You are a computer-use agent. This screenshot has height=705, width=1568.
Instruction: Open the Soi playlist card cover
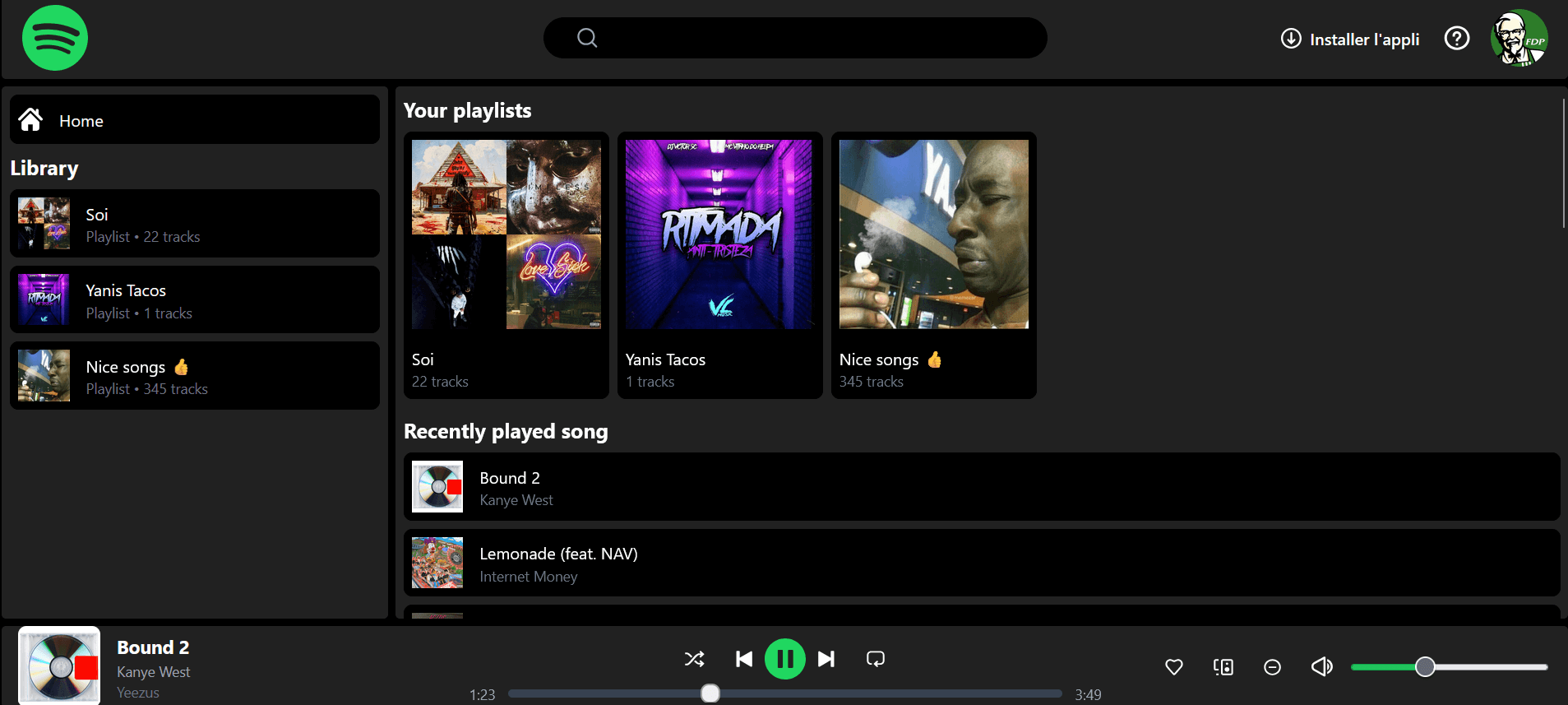506,234
